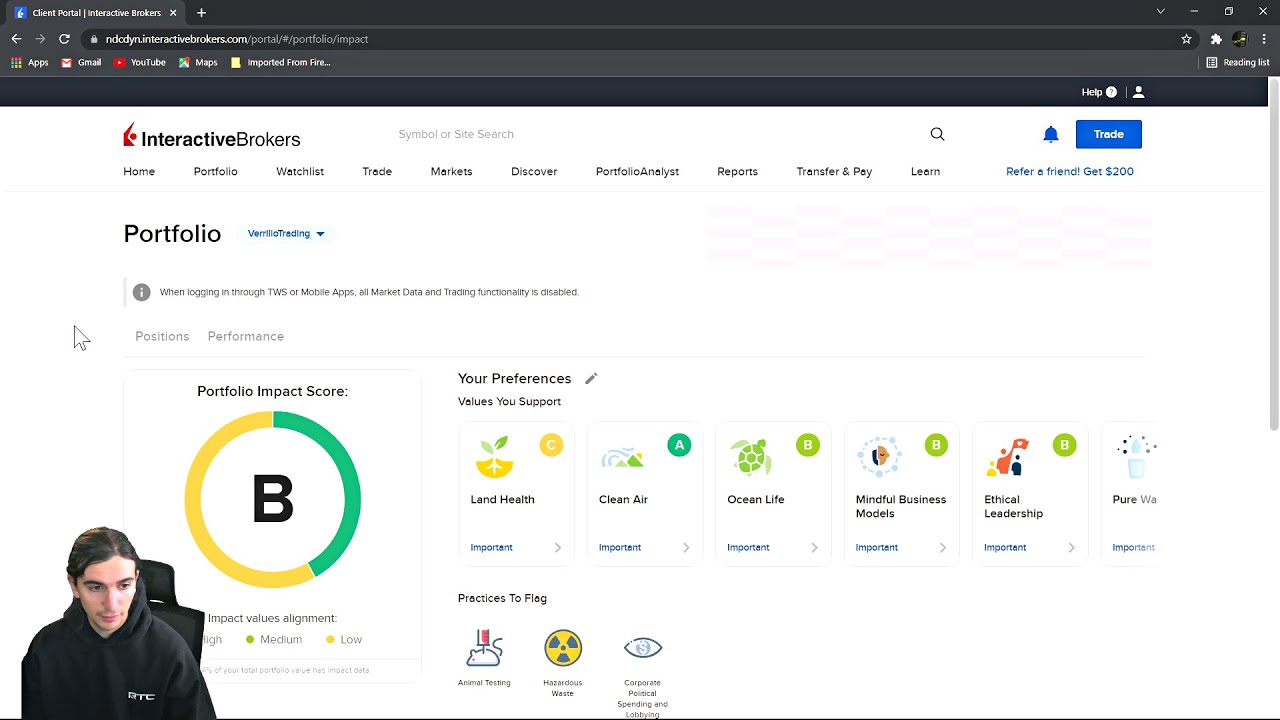Open Chrome extensions puzzle icon
This screenshot has height=720, width=1280.
[x=1216, y=39]
